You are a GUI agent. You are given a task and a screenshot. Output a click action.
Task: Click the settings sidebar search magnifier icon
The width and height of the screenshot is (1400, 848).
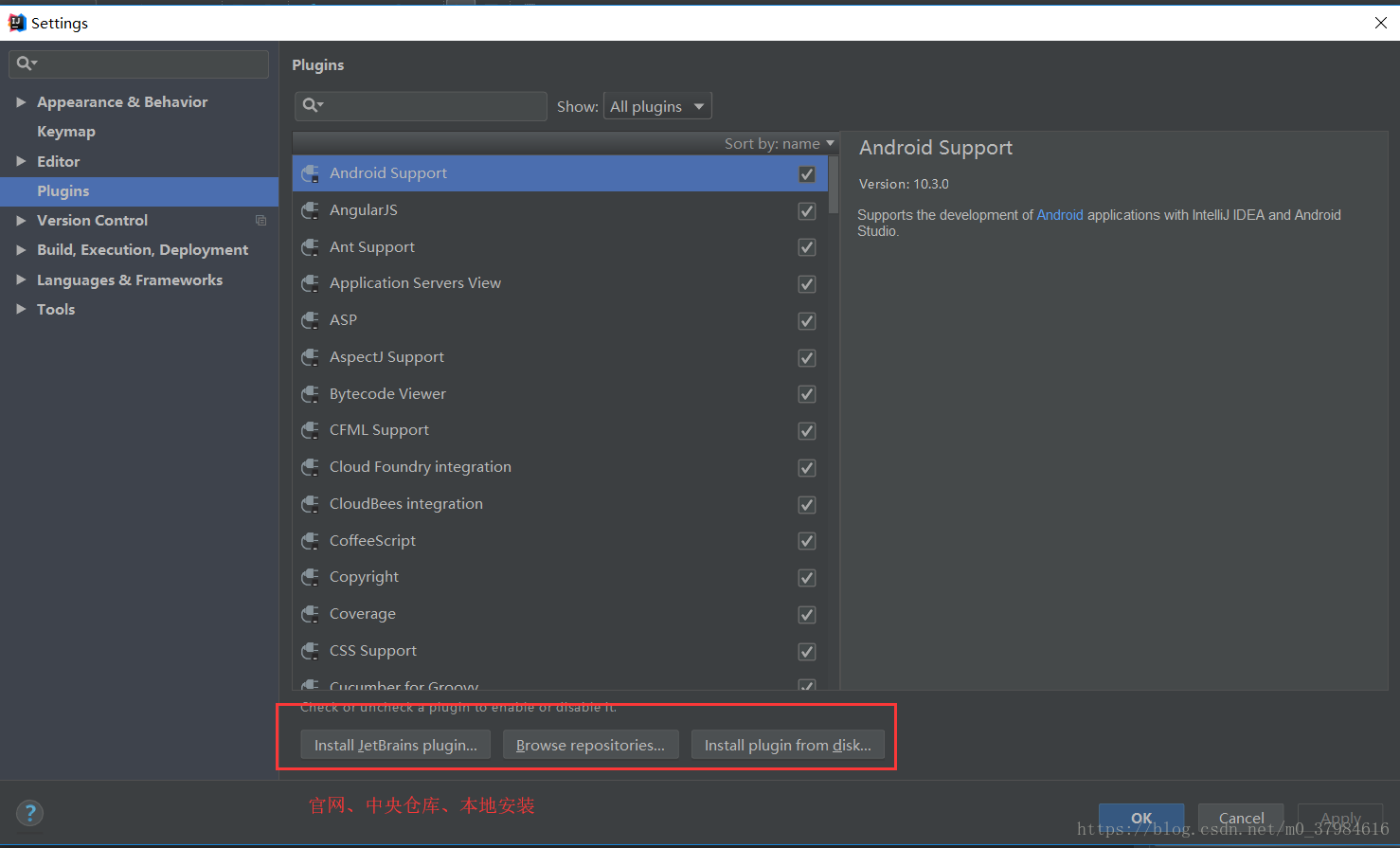(x=27, y=63)
